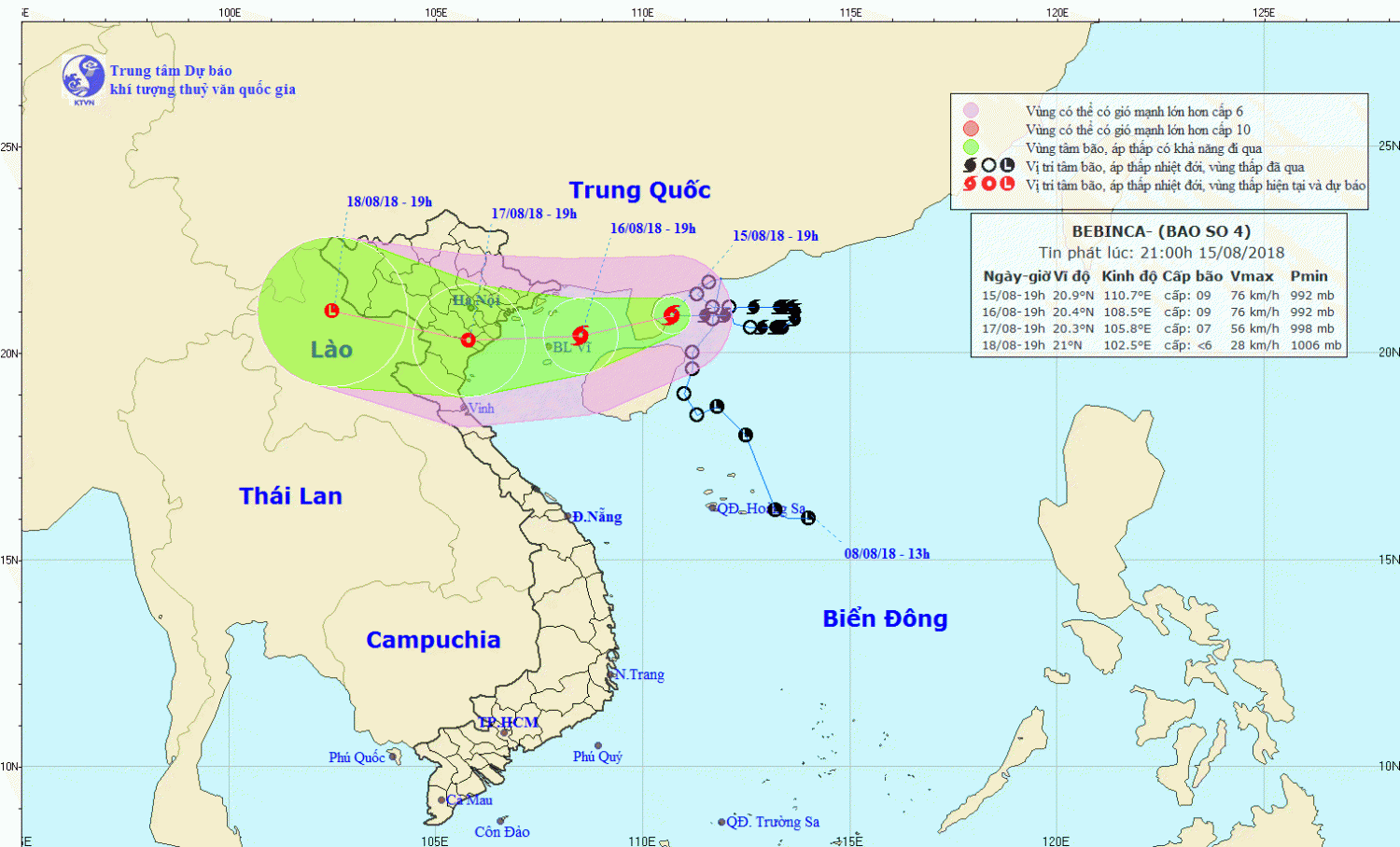
Task: Click the '20.9°N' latitude cell
Action: point(1073,296)
